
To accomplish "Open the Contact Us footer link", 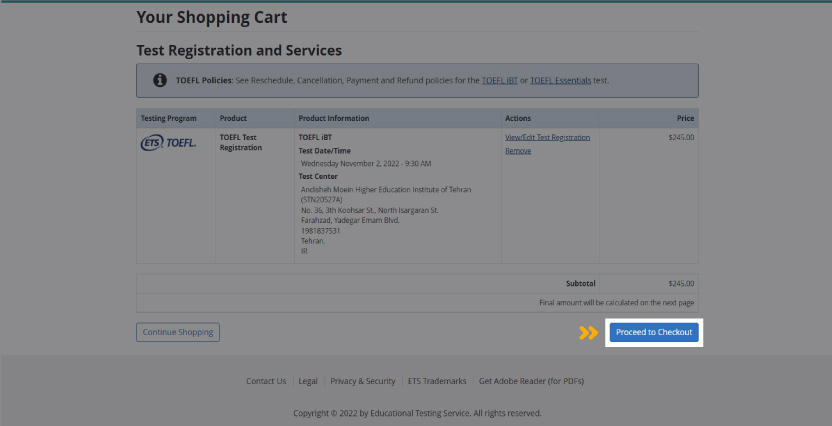I will pyautogui.click(x=266, y=381).
